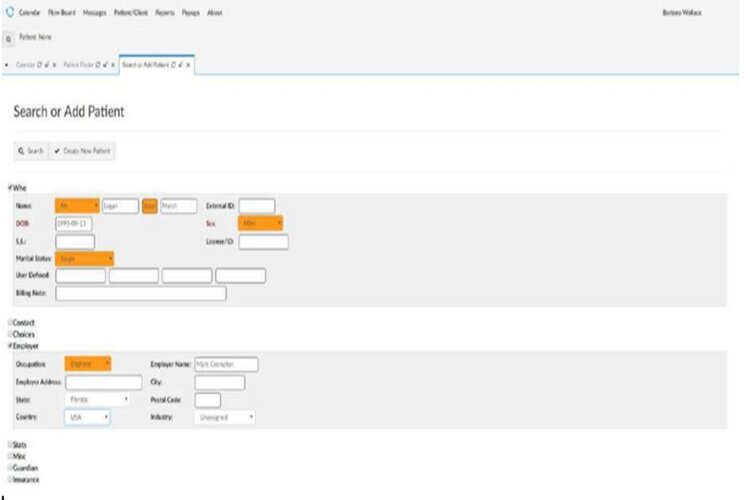Close the Patient Finder tab
Screen dimensions: 750x500
(x=113, y=64)
